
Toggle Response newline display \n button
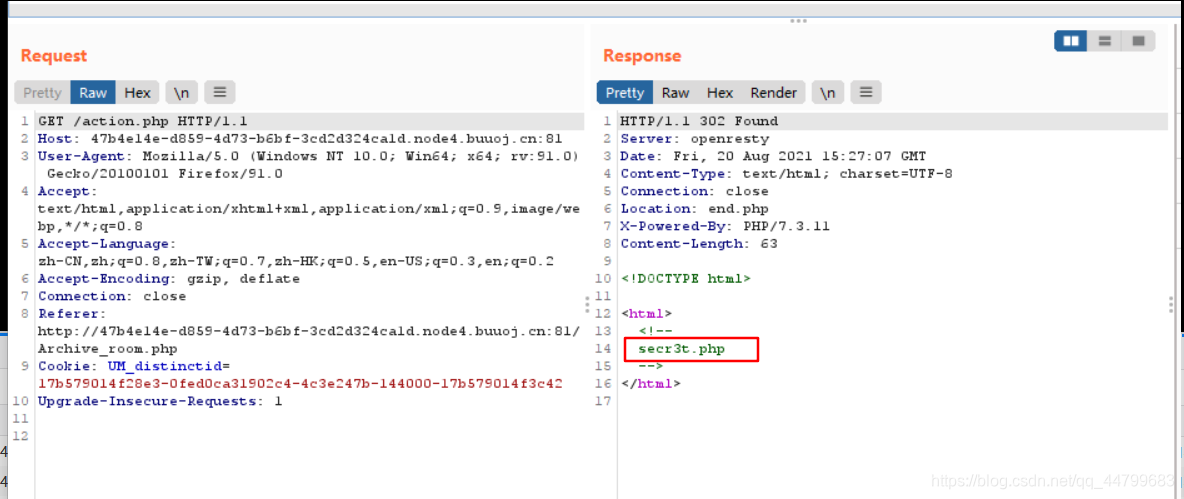[x=828, y=92]
